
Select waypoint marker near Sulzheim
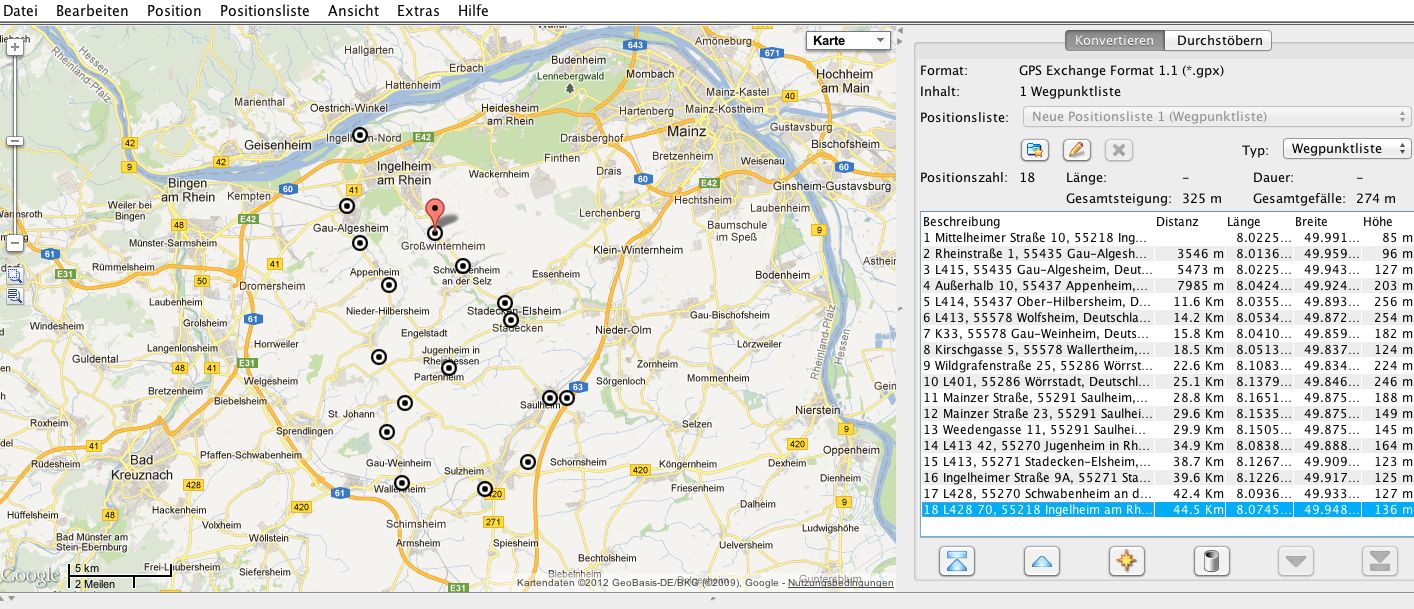pyautogui.click(x=485, y=489)
